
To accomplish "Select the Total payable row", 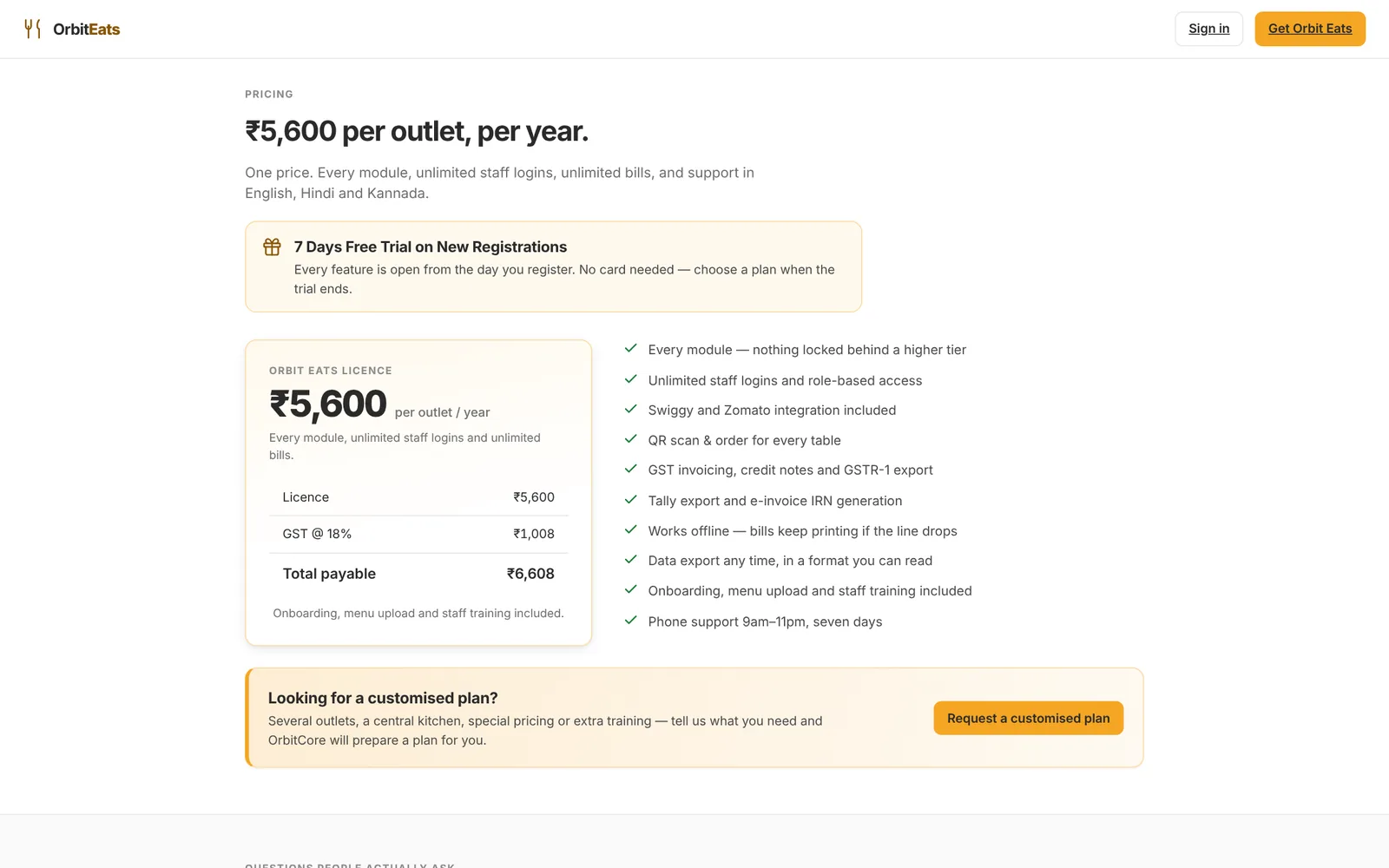I will pyautogui.click(x=418, y=574).
